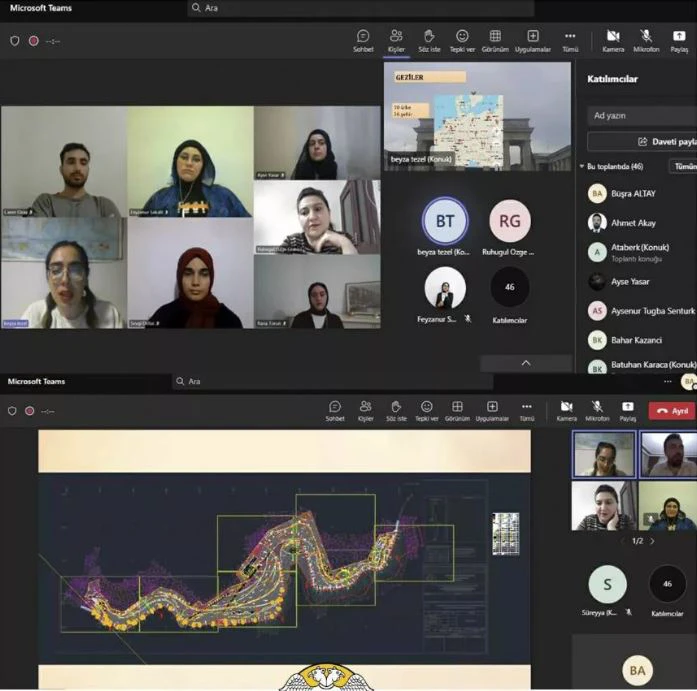The image size is (697, 691).
Task: Click Ad yazın participant search field
Action: (642, 116)
